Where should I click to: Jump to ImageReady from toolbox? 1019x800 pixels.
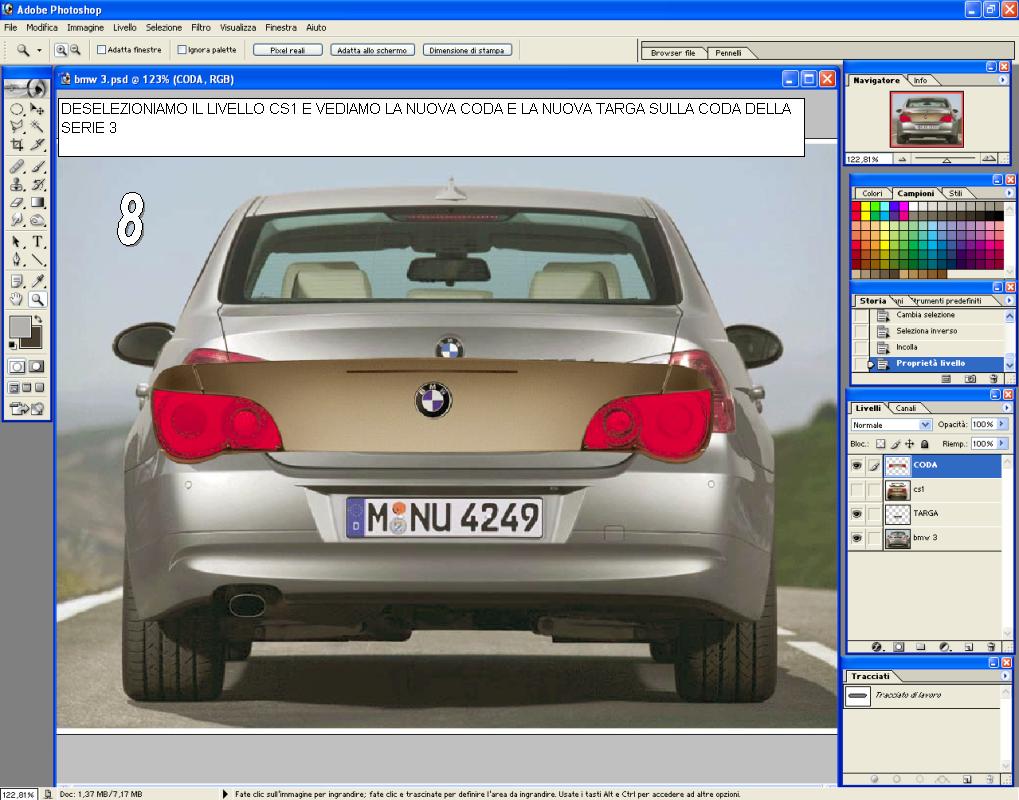tap(27, 409)
